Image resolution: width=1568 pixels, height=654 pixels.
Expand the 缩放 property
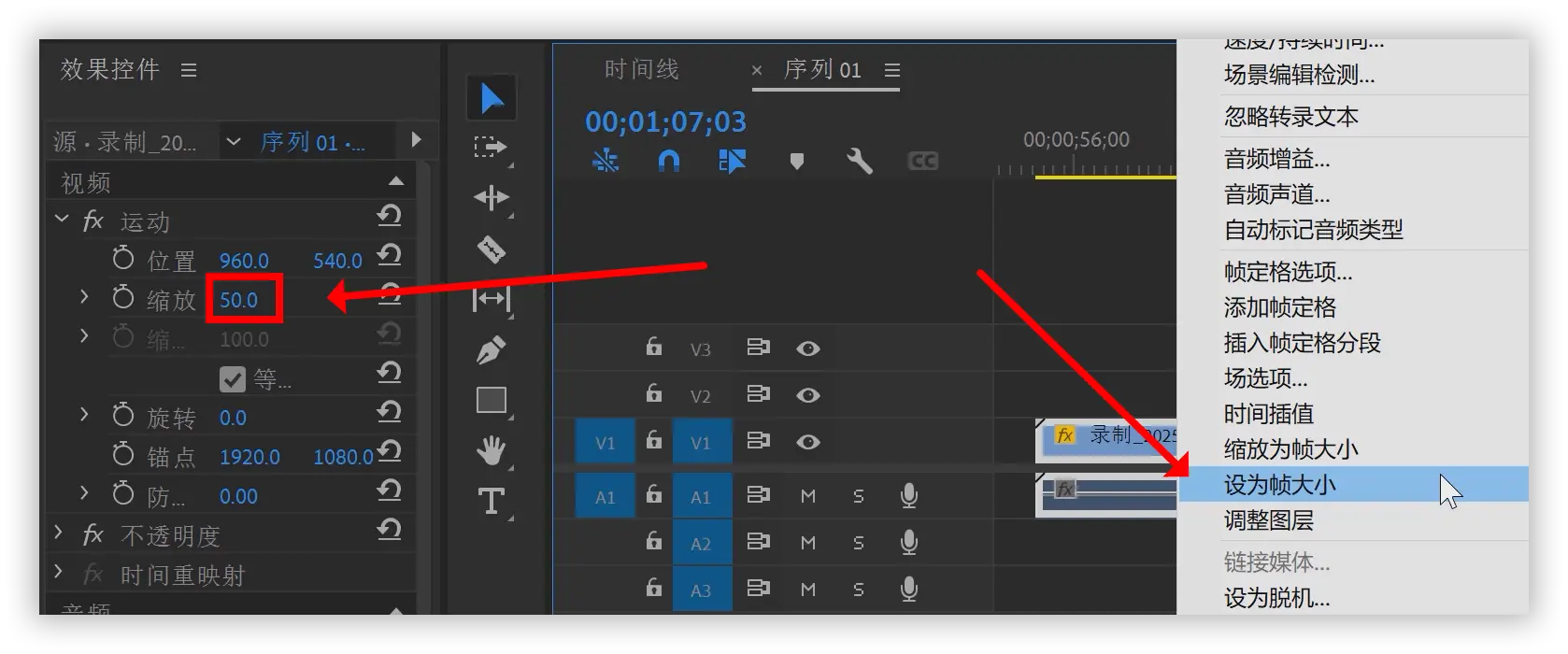(x=84, y=297)
